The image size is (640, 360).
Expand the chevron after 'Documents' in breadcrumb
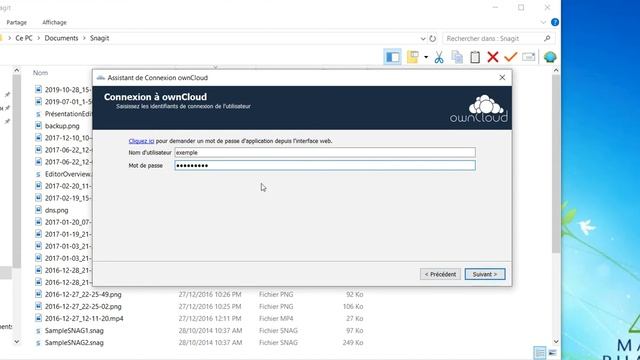tap(84, 38)
